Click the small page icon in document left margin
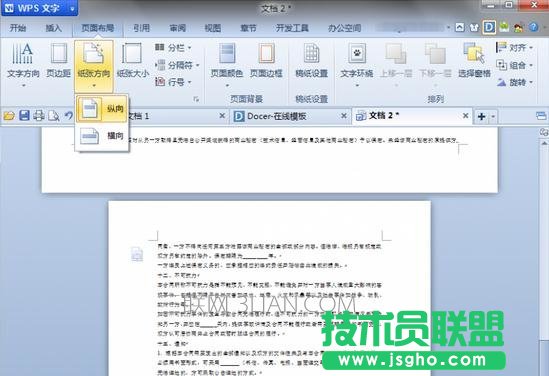 tap(137, 254)
